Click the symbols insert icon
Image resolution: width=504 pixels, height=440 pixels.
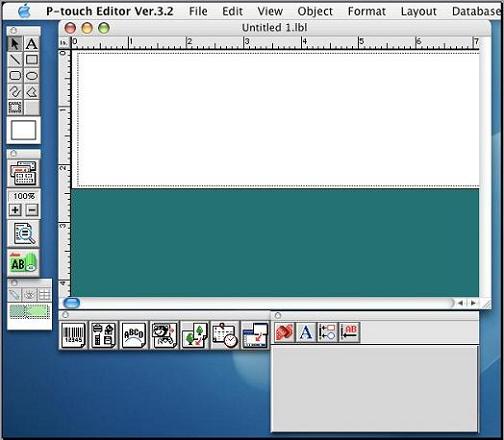tap(103, 335)
